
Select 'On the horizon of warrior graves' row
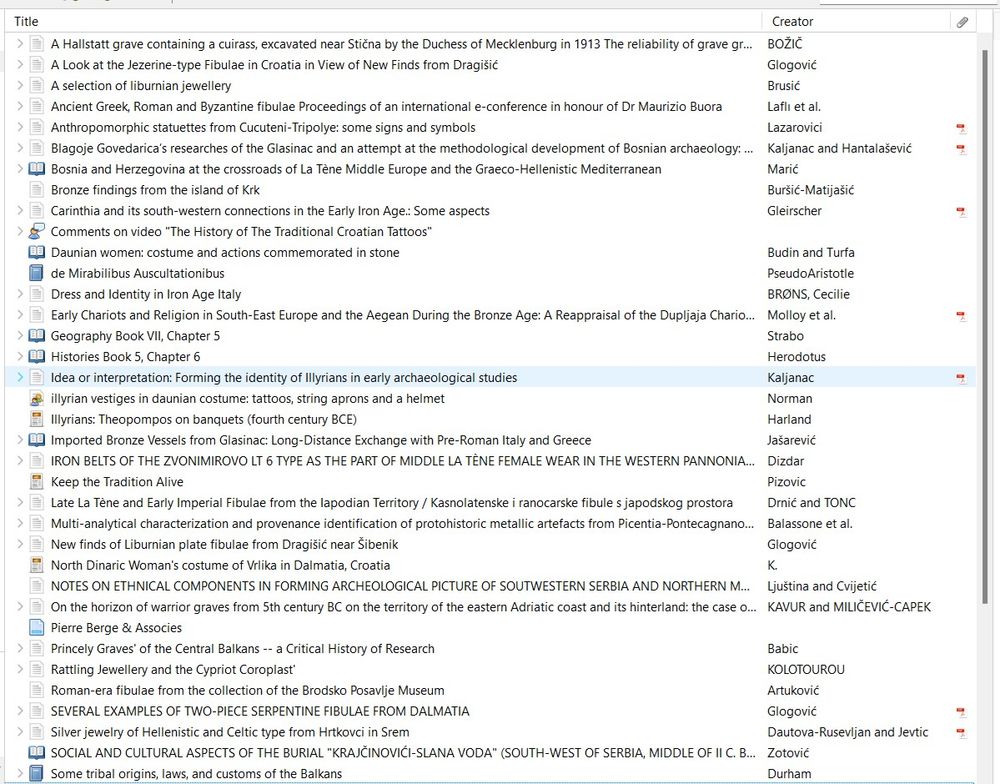point(490,607)
